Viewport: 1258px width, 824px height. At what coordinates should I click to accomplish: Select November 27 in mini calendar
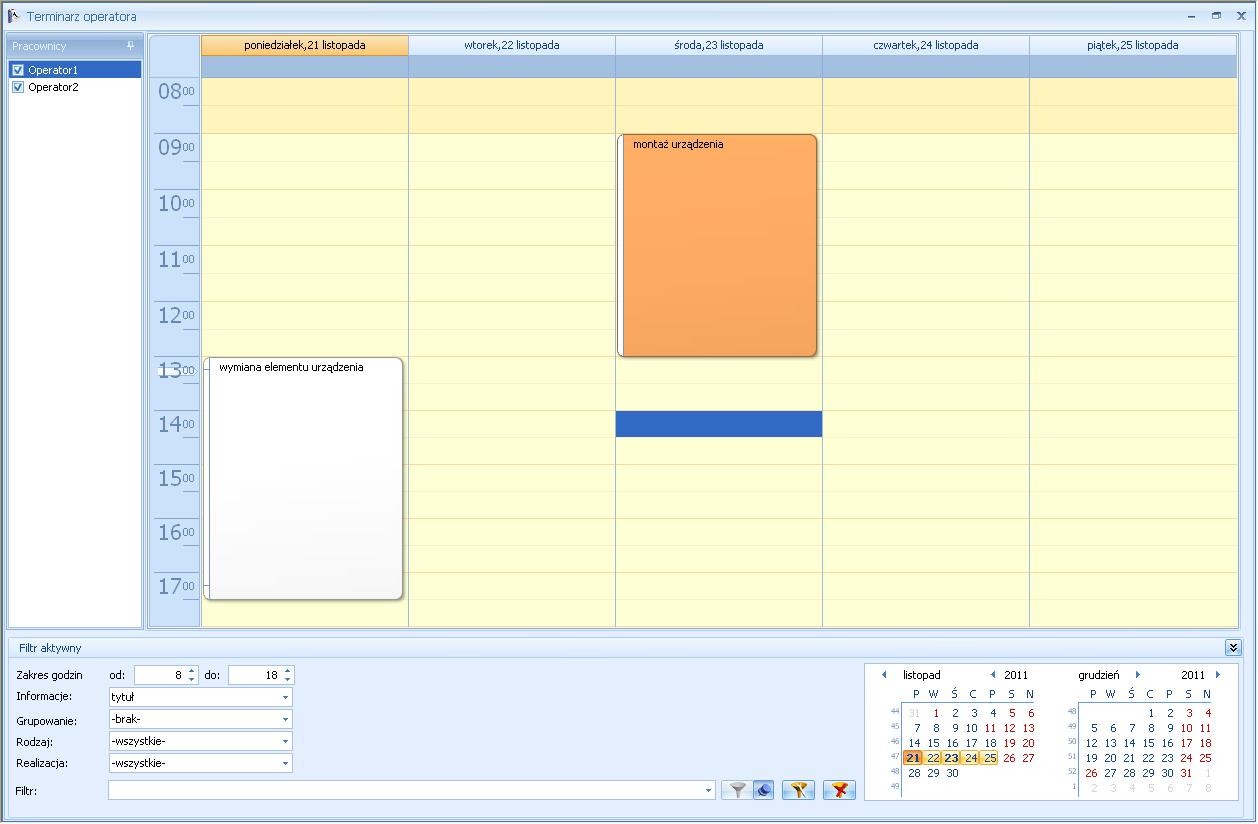1028,758
